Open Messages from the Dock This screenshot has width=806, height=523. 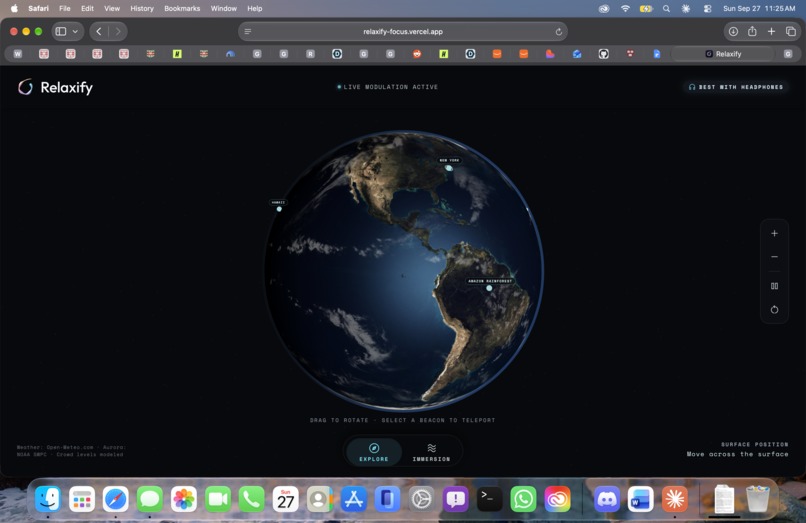[x=150, y=499]
